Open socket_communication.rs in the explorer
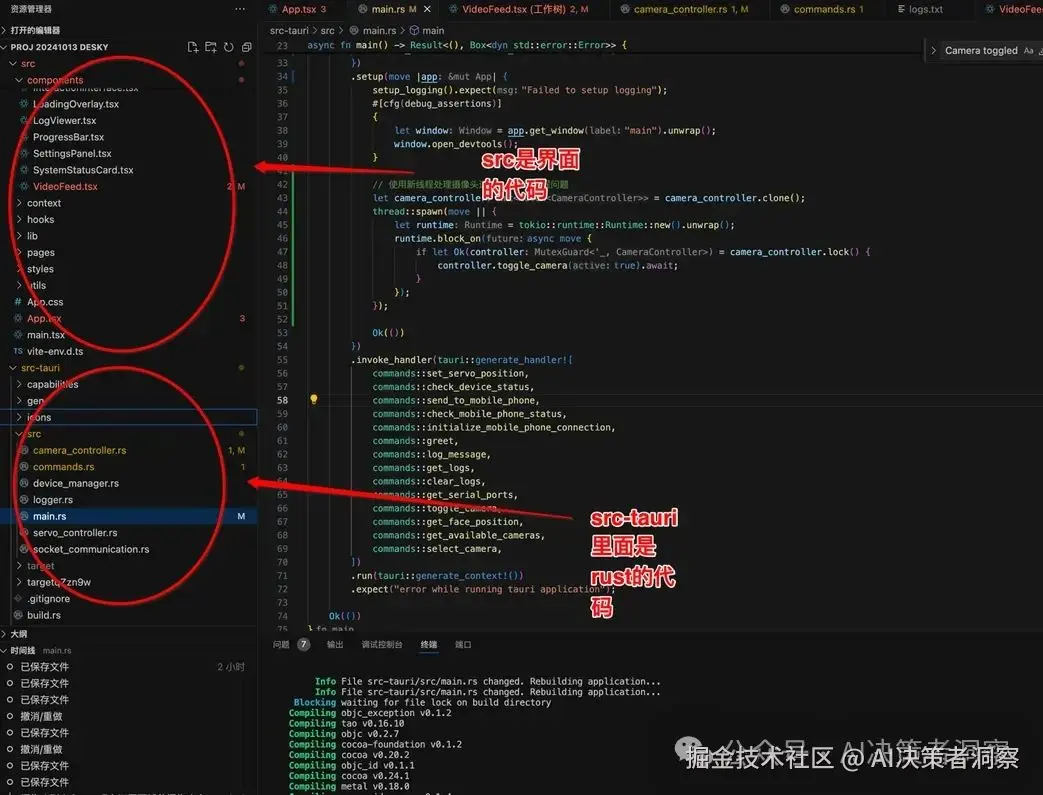Image resolution: width=1043 pixels, height=795 pixels. point(91,549)
